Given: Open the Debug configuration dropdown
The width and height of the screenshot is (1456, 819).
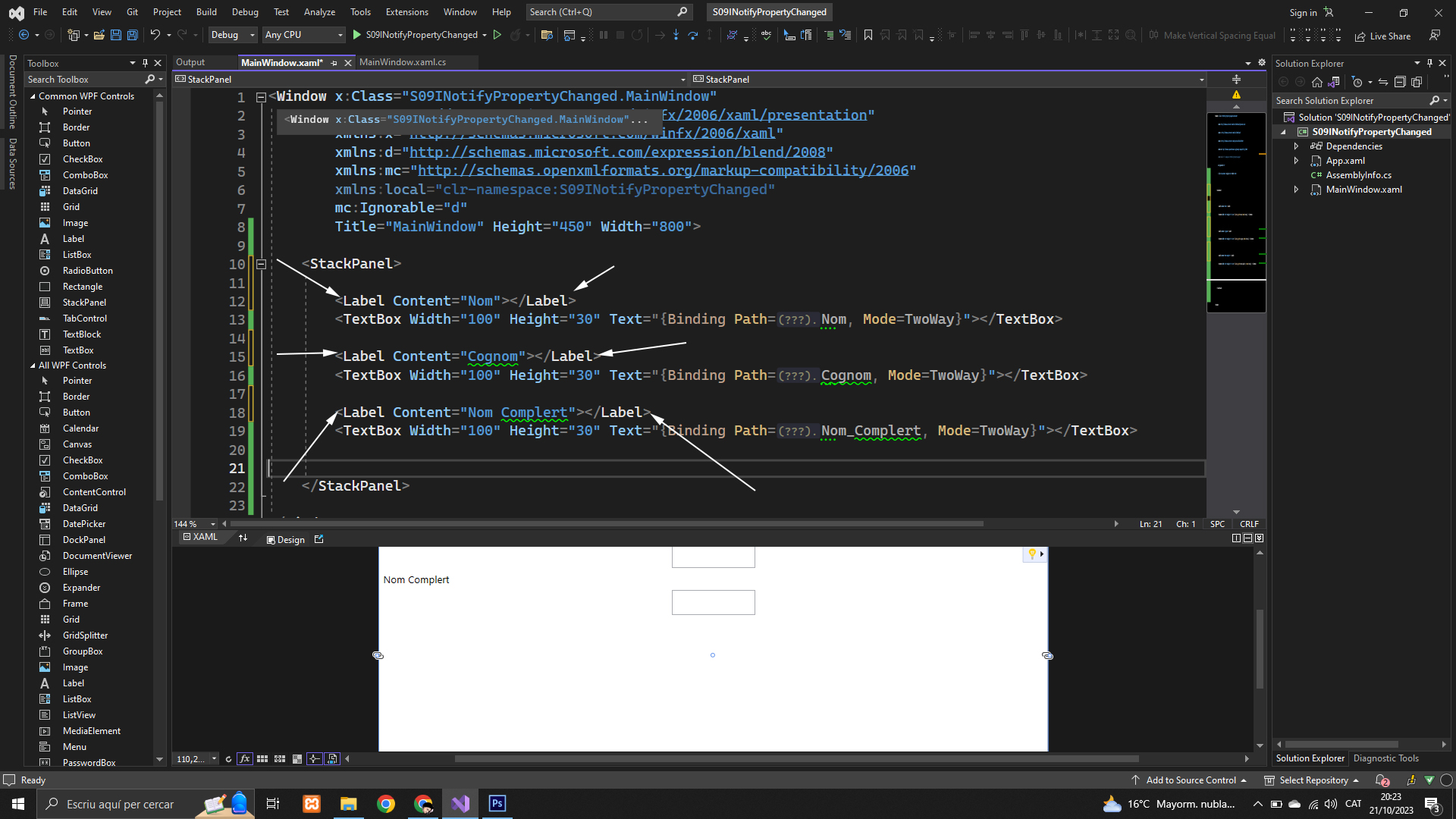Looking at the screenshot, I should click(233, 35).
